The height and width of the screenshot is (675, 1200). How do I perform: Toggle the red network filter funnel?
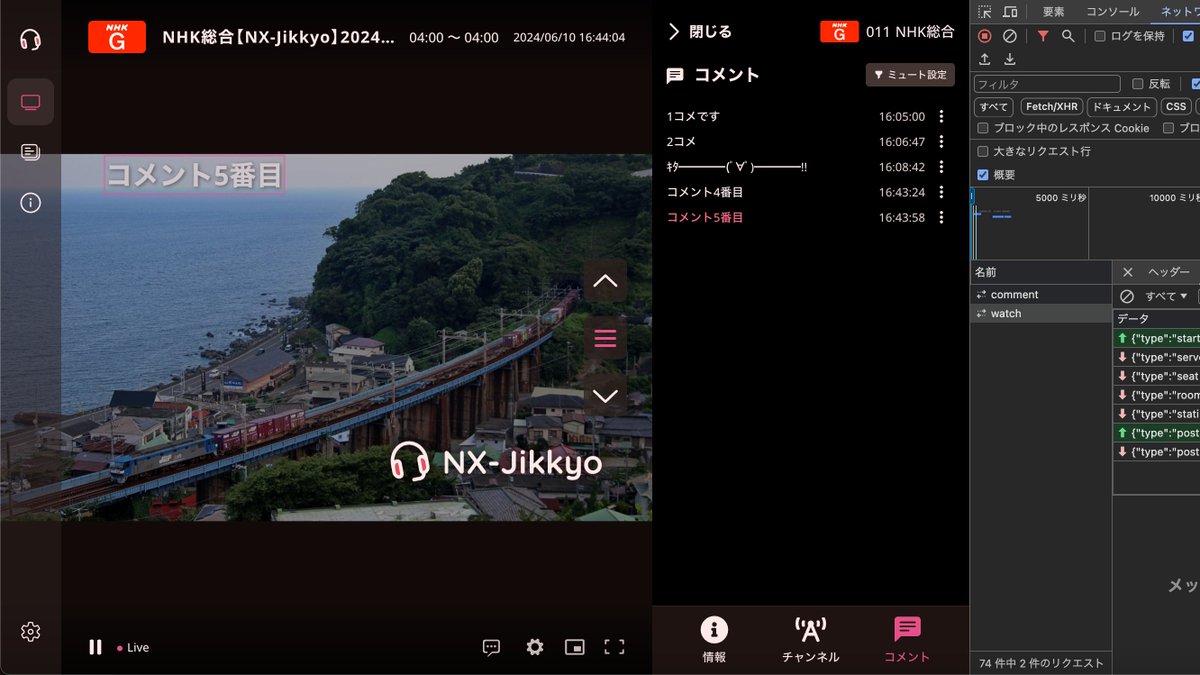[1043, 36]
